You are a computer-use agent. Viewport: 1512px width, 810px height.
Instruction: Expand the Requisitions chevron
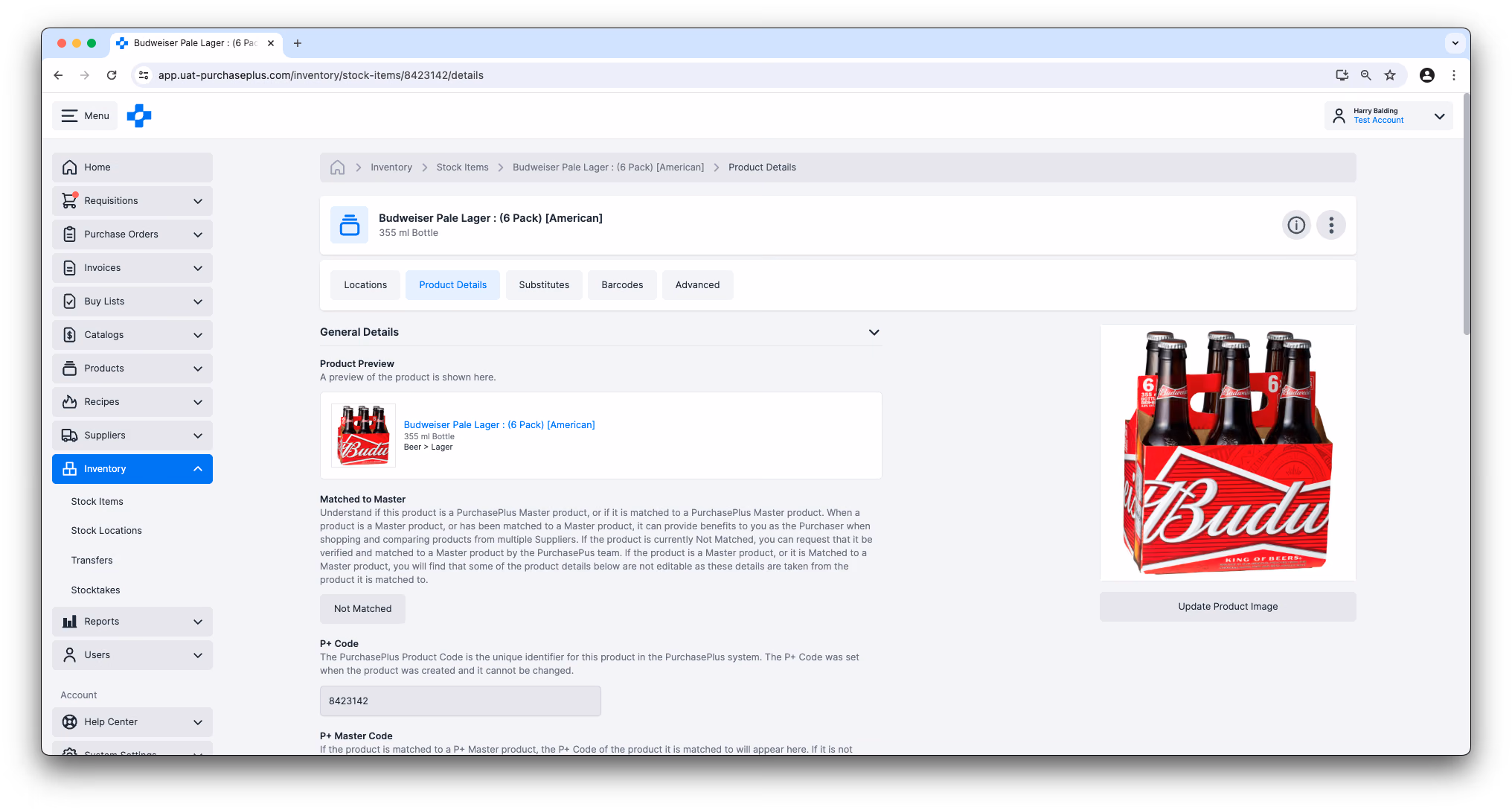pos(198,201)
